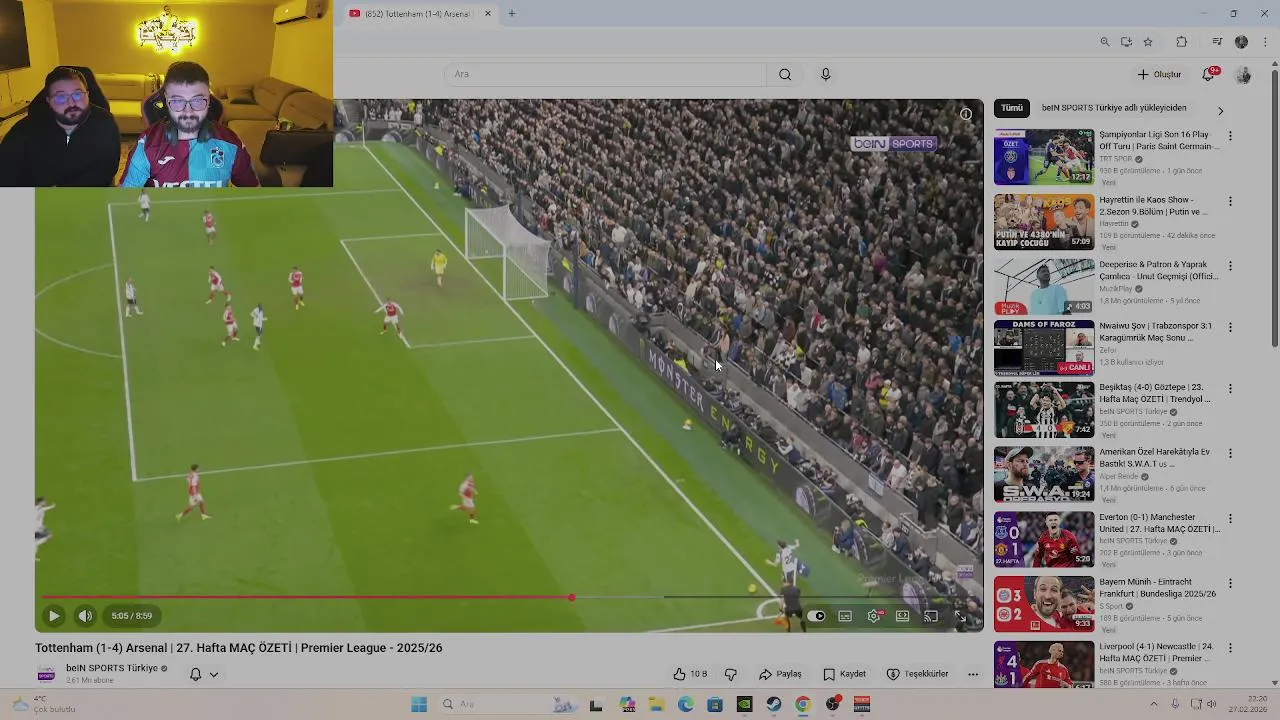Open File Explorer from the taskbar

(656, 705)
